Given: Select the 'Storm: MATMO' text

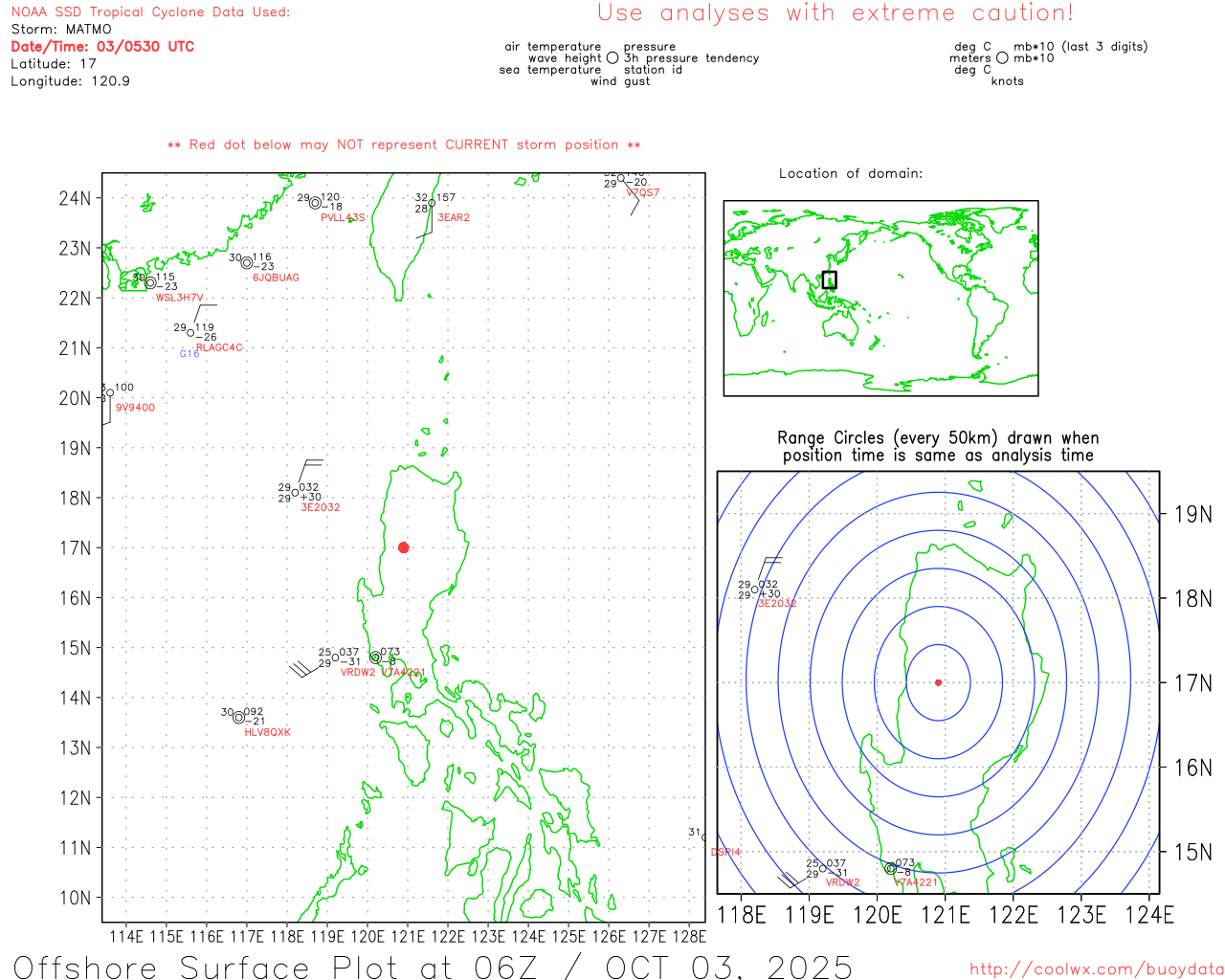Looking at the screenshot, I should pos(61,30).
